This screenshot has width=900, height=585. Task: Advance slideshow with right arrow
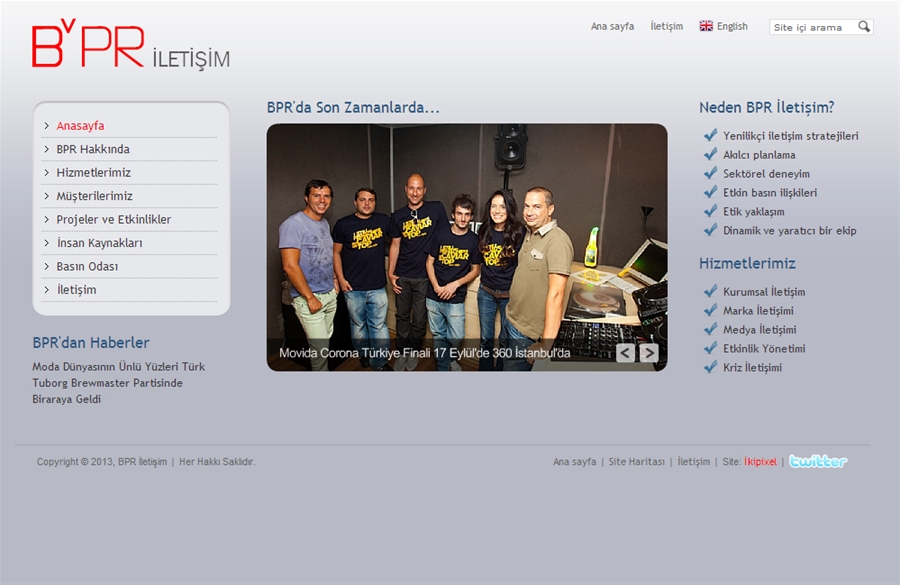649,352
